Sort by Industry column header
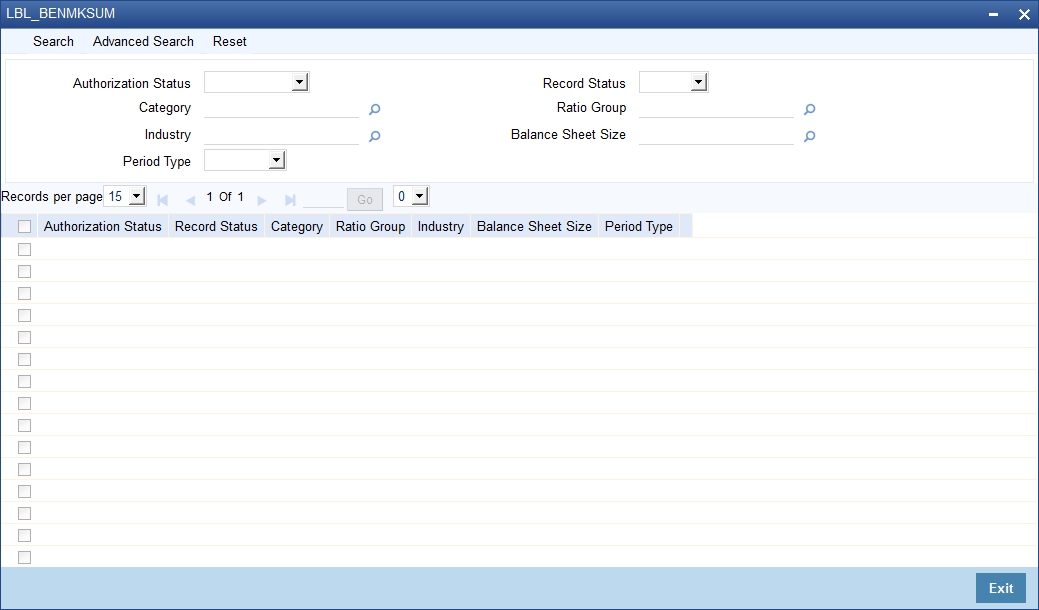Image resolution: width=1039 pixels, height=610 pixels. click(x=441, y=227)
